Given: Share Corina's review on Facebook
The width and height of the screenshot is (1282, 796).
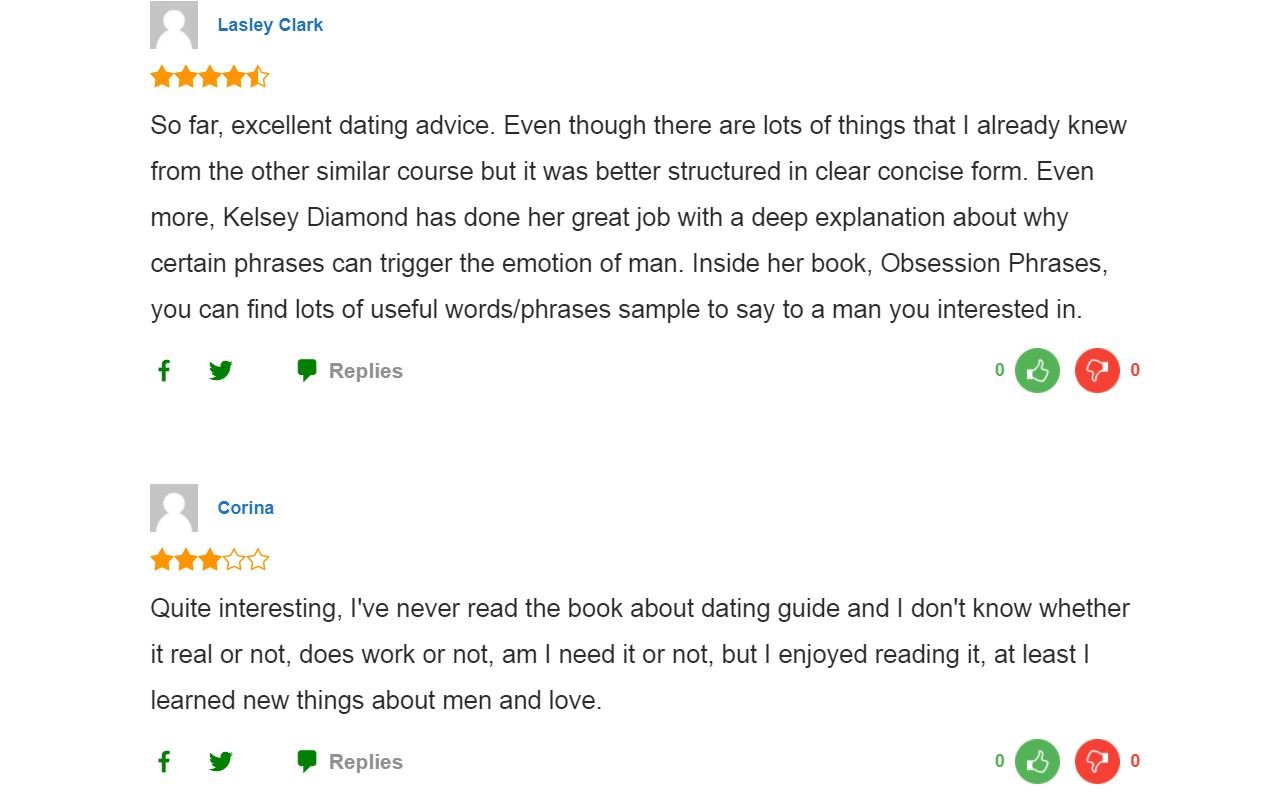Looking at the screenshot, I should coord(164,762).
